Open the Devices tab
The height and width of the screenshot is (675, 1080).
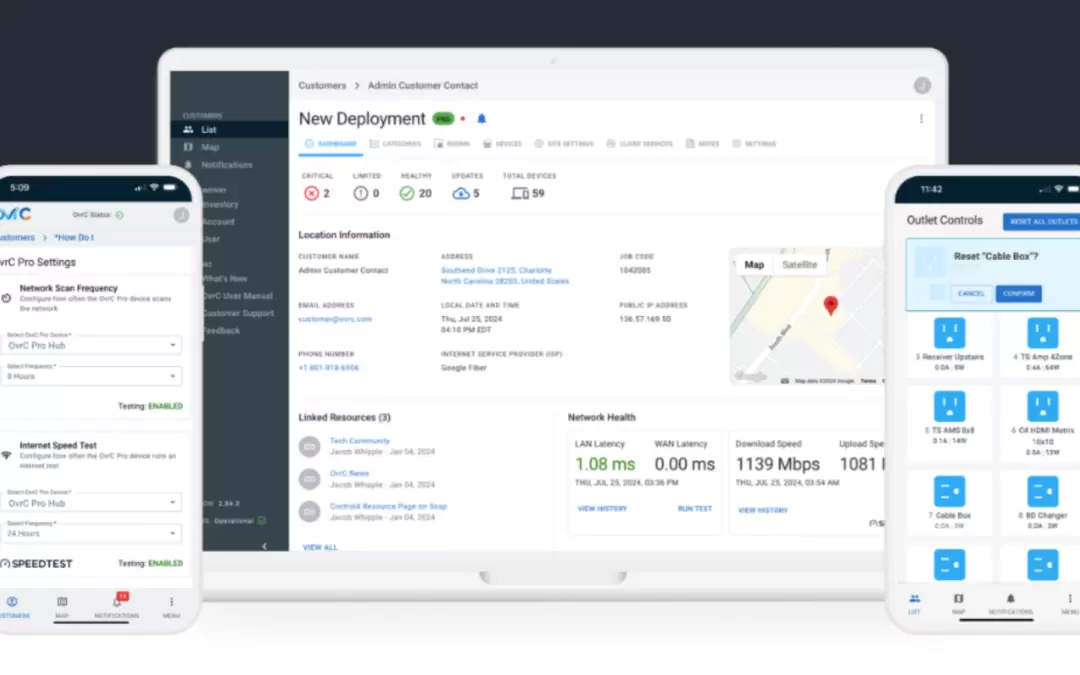click(x=502, y=144)
